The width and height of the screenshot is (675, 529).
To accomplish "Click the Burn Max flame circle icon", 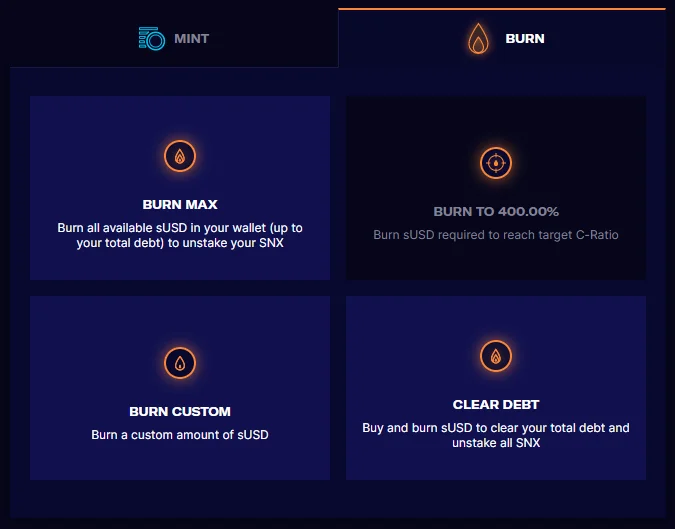I will click(180, 156).
